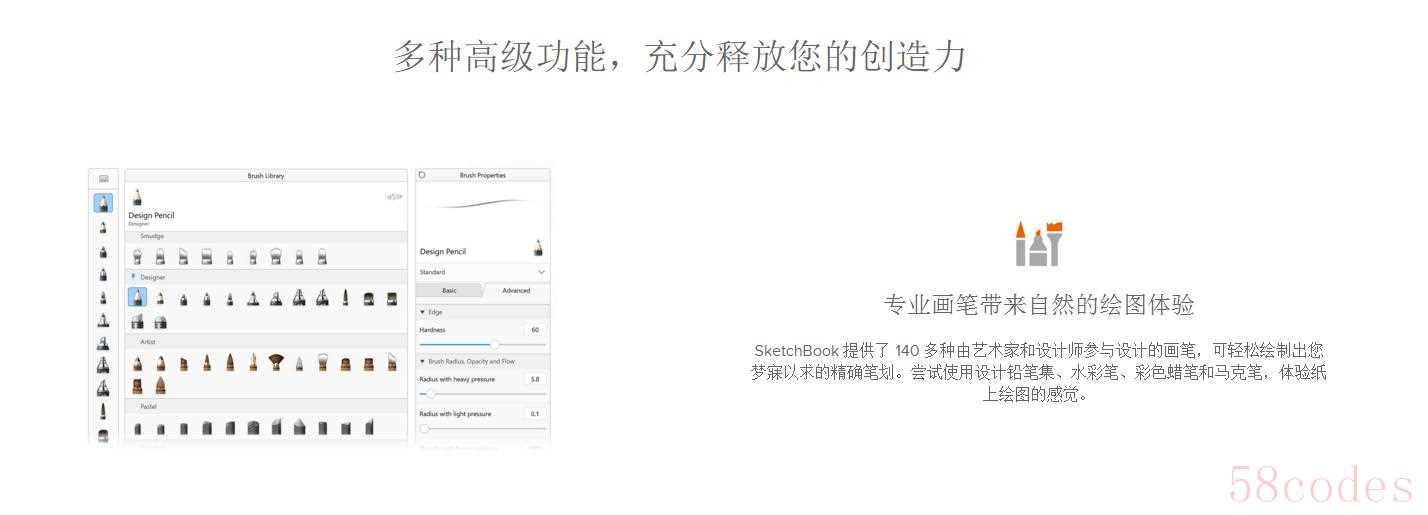Select the first brush in the Artist section
The height and width of the screenshot is (515, 1428).
point(137,362)
